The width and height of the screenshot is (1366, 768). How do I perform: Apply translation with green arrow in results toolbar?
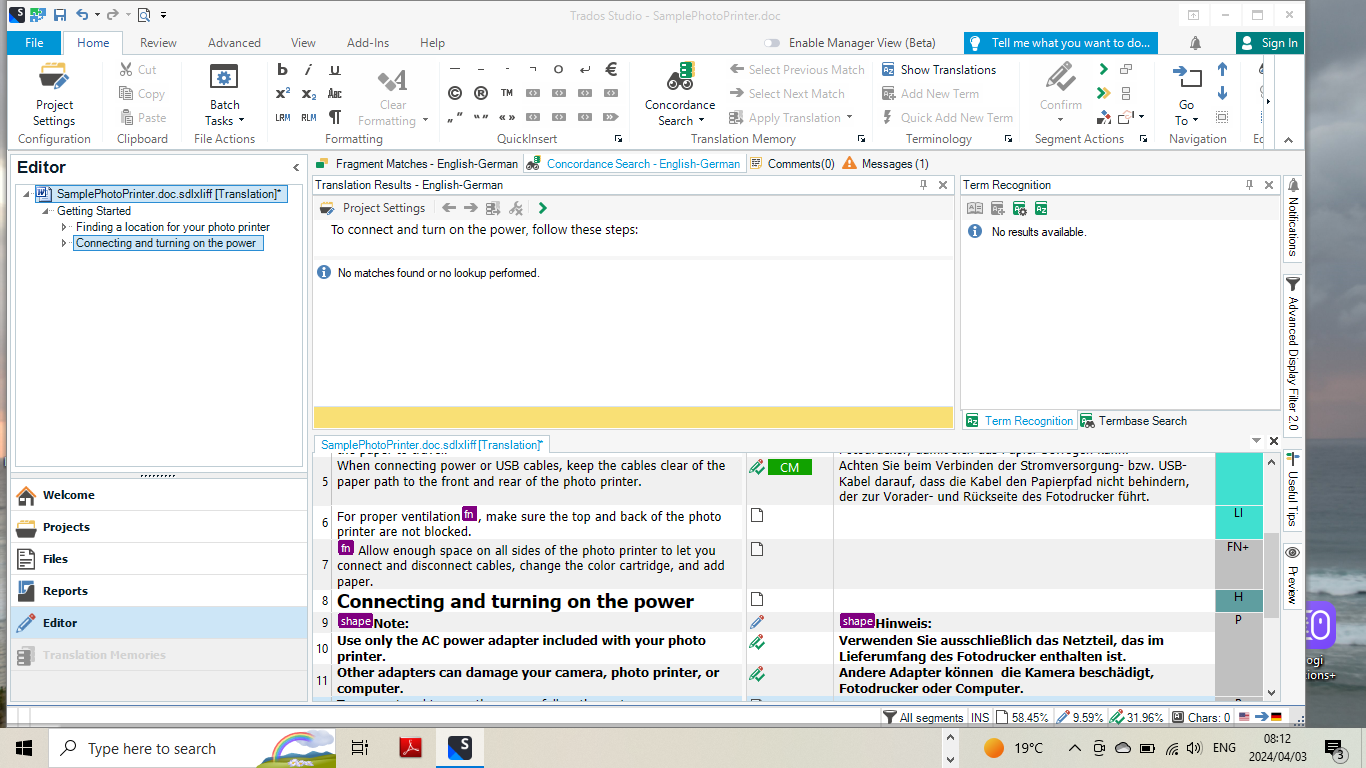[x=543, y=208]
